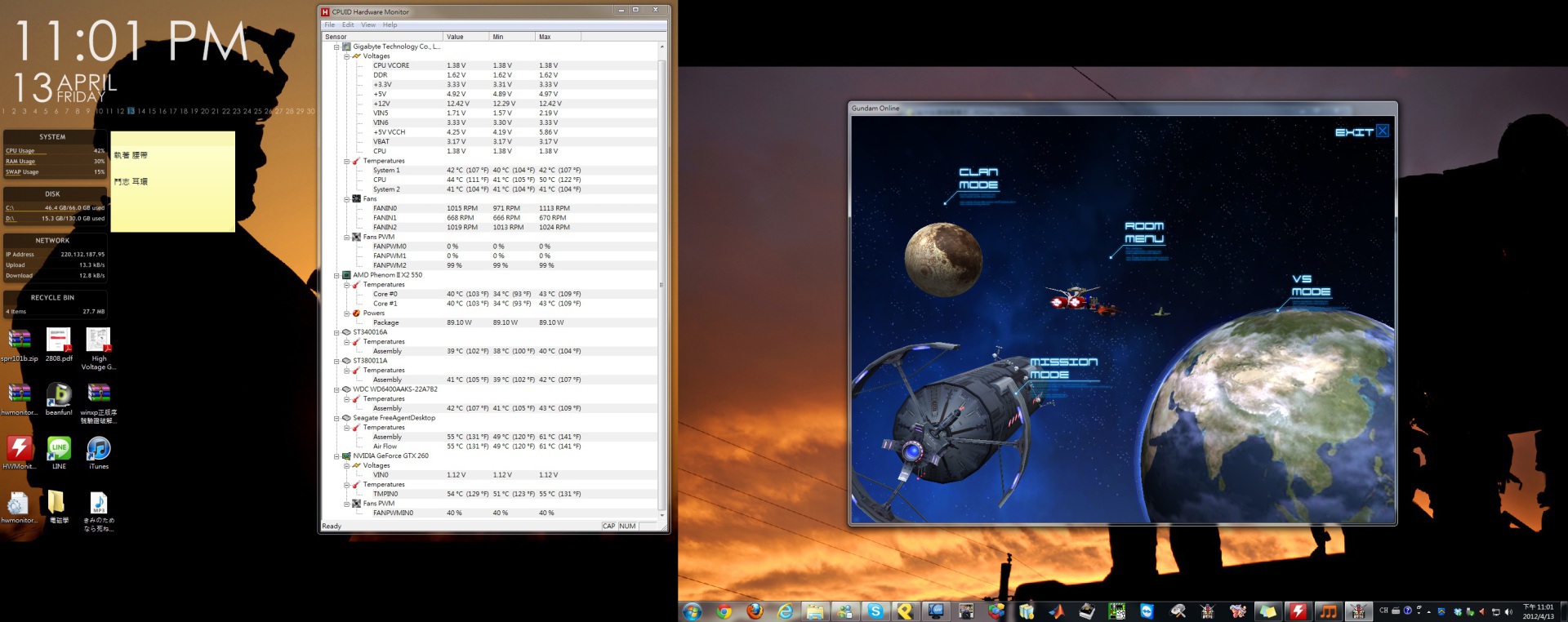Viewport: 1568px width, 622px height.
Task: Collapse the motherboard Voltages section
Action: pos(346,56)
